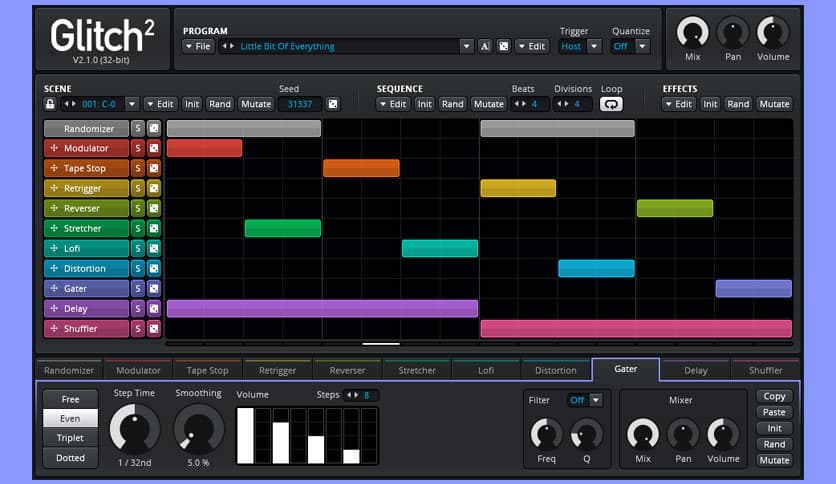Click the dice icon on the Distortion row
The height and width of the screenshot is (484, 836).
(x=154, y=268)
